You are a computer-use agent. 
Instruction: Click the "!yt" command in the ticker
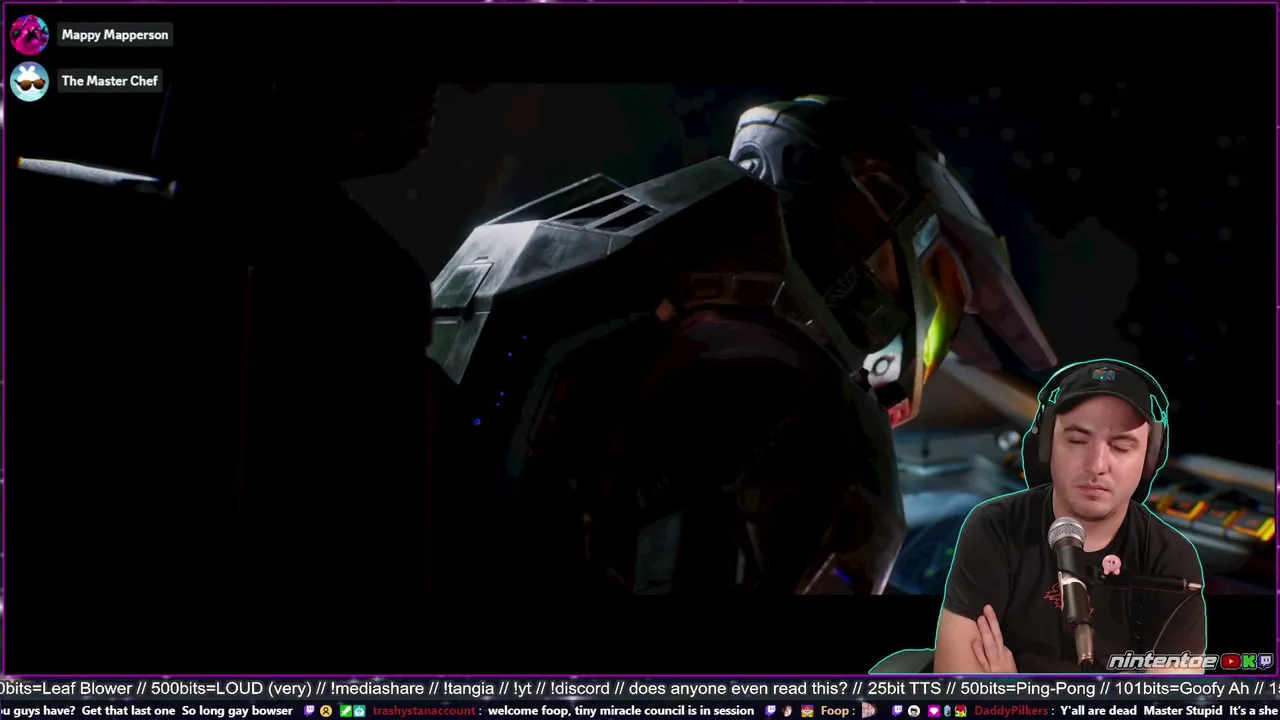pyautogui.click(x=522, y=689)
